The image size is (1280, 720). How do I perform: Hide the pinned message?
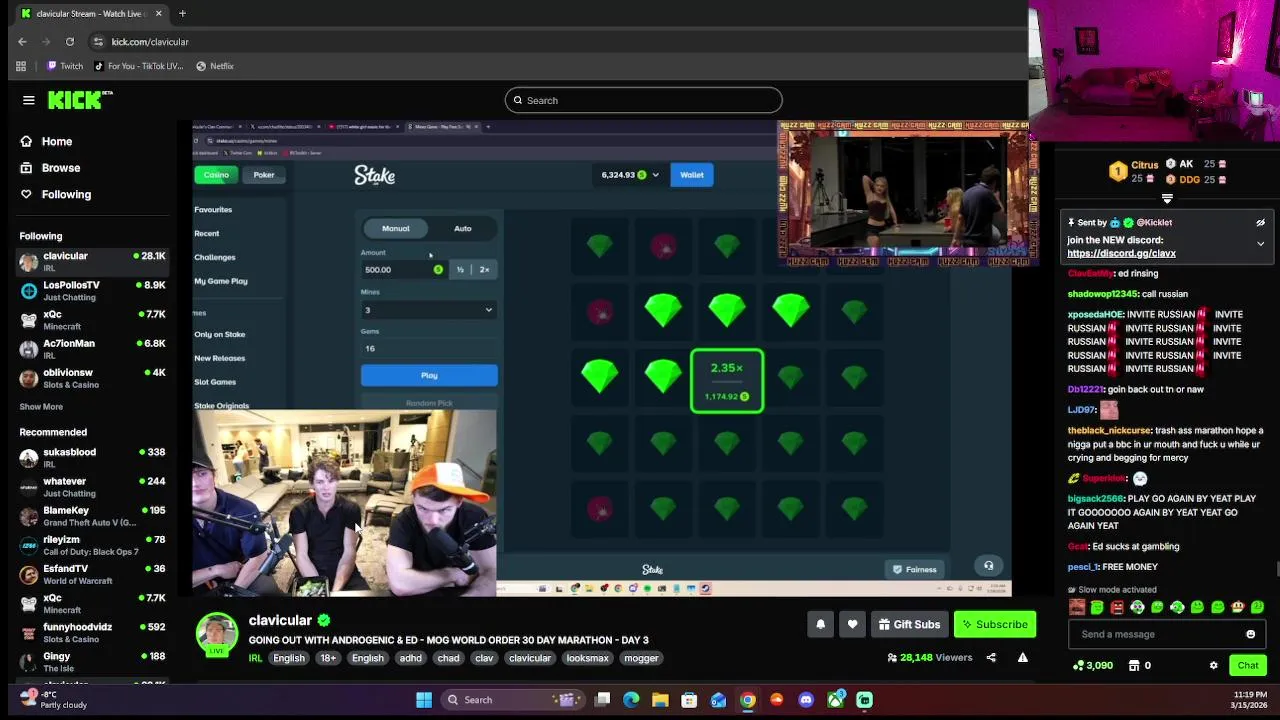(1260, 223)
